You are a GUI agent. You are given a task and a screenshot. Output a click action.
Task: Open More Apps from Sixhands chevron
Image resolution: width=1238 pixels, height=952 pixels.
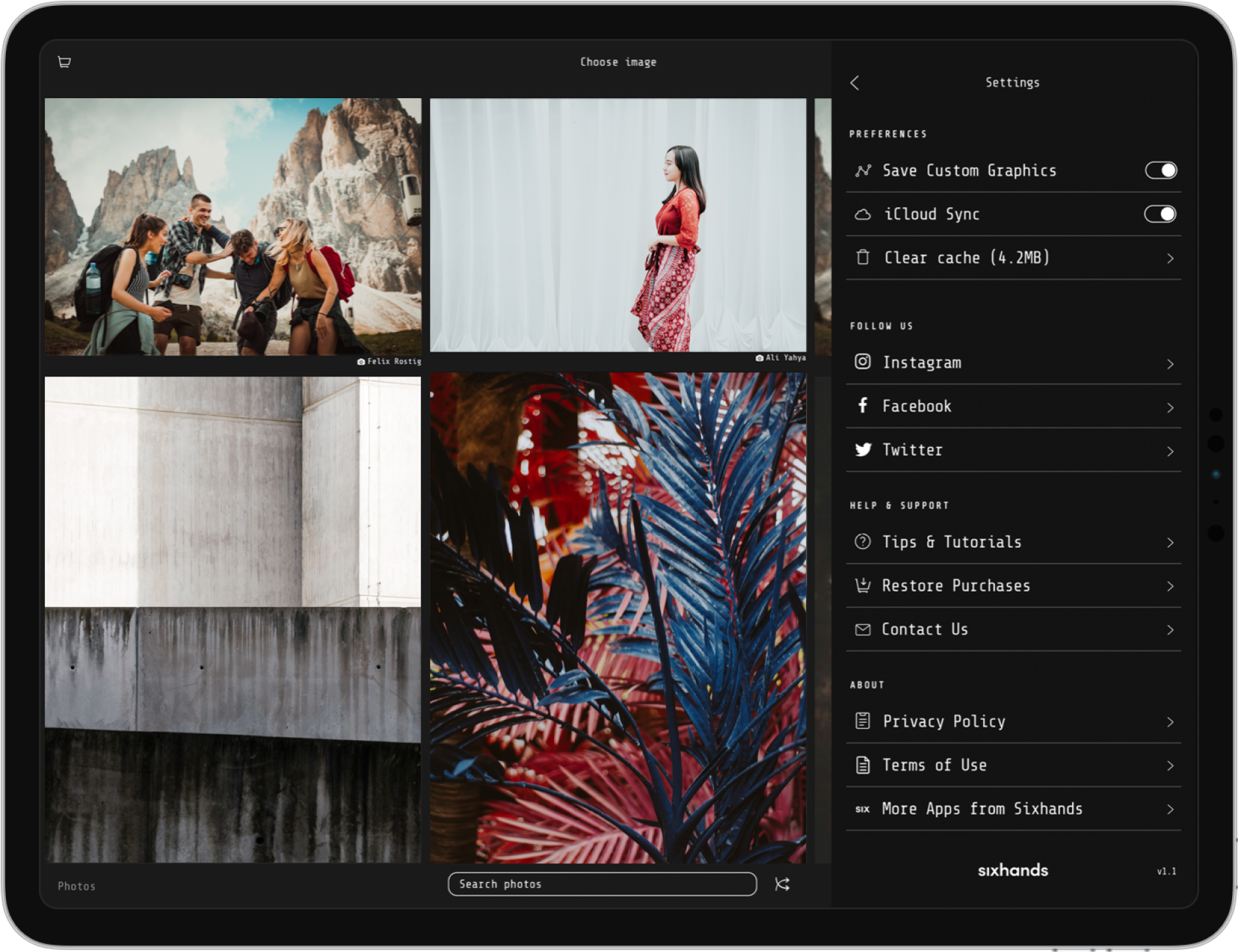pyautogui.click(x=1170, y=809)
